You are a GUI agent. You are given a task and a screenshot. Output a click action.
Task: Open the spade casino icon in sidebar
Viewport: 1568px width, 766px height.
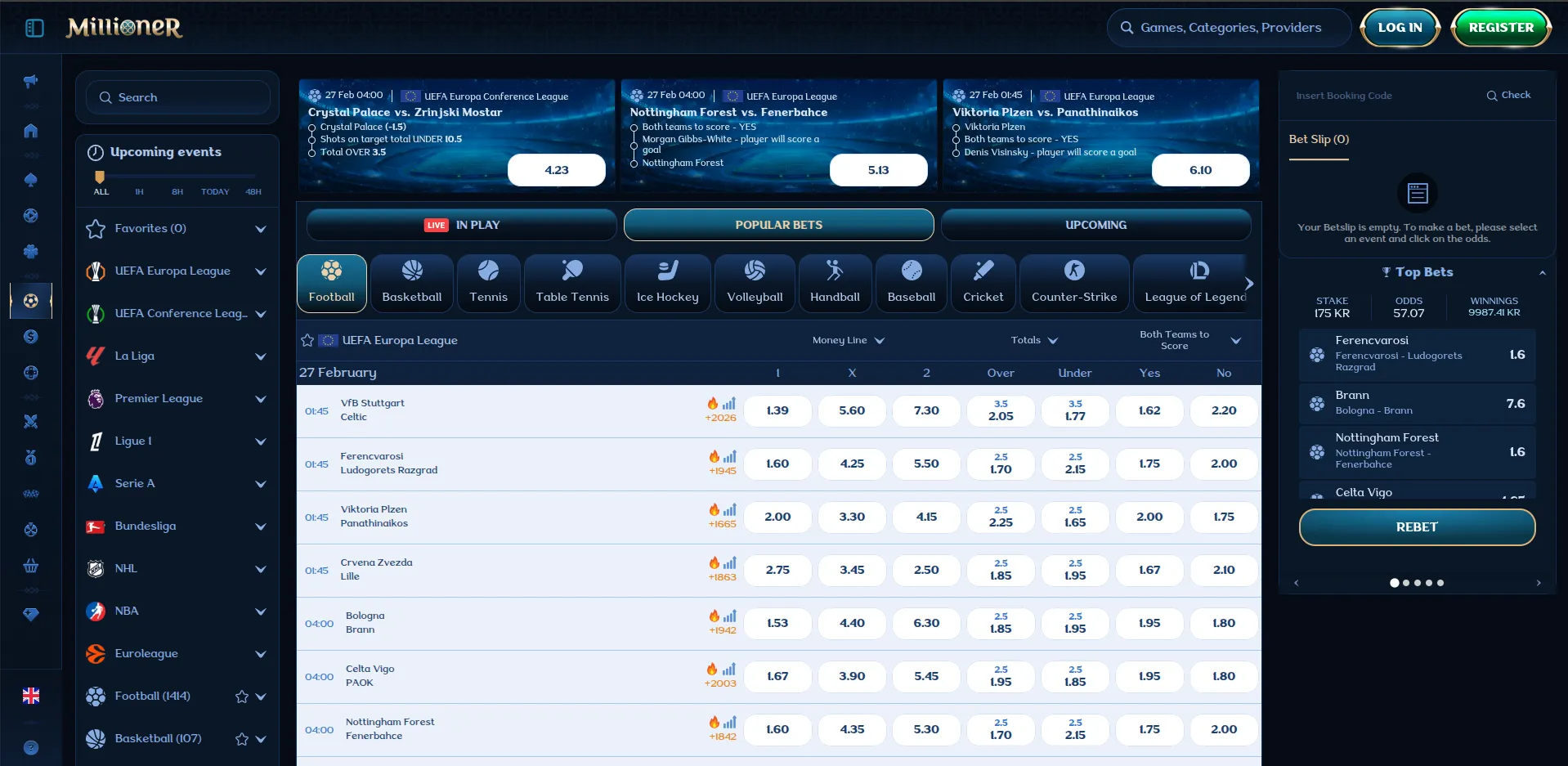point(30,180)
